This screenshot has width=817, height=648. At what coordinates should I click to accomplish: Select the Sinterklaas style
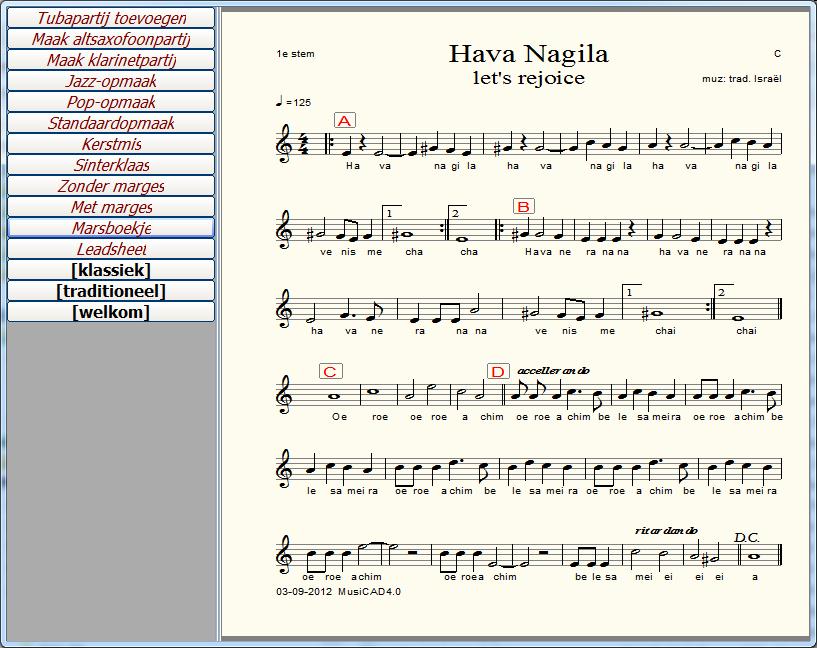(x=111, y=165)
